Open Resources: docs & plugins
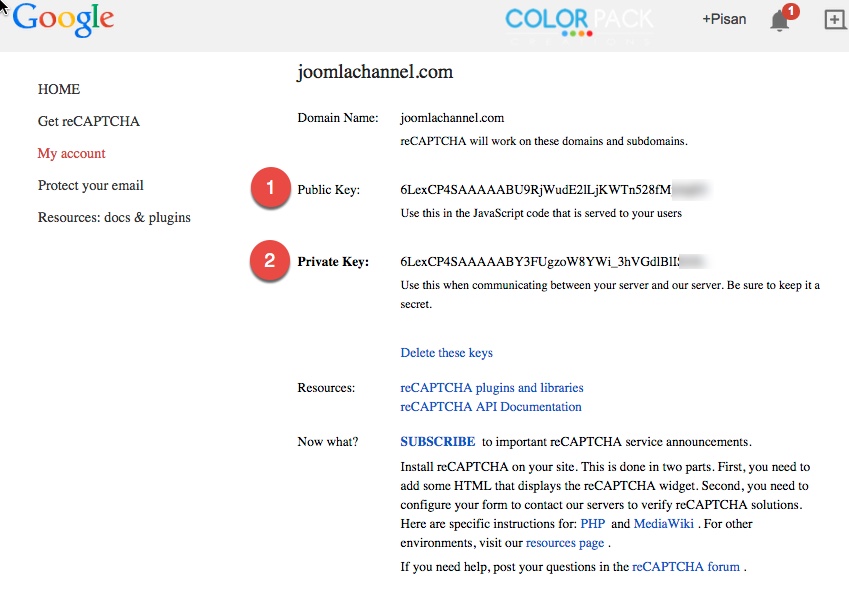Image resolution: width=849 pixels, height=589 pixels. tap(114, 218)
